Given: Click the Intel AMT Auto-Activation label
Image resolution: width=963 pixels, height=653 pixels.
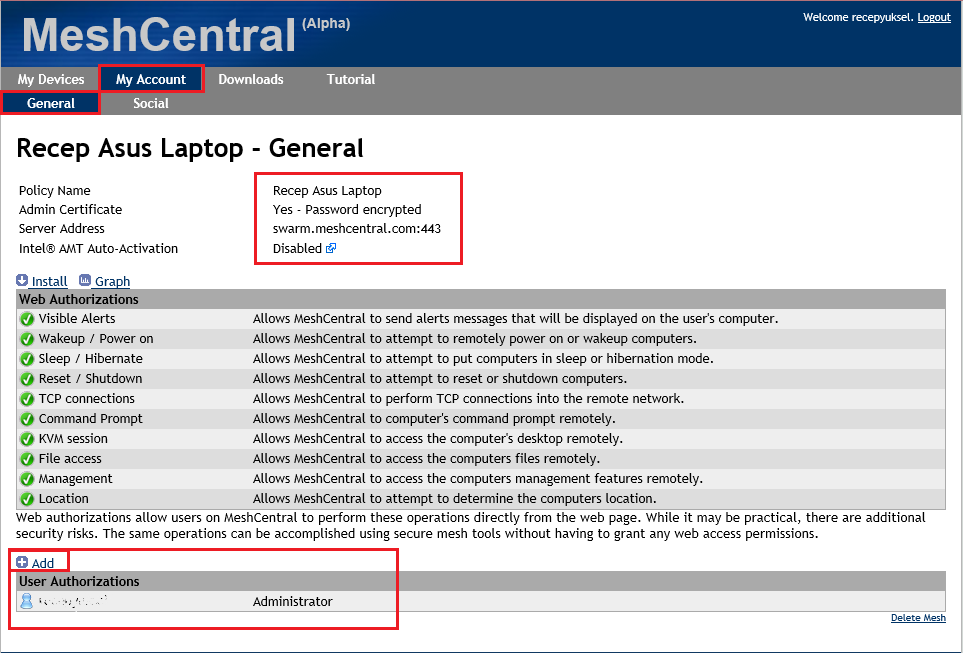Looking at the screenshot, I should point(98,248).
